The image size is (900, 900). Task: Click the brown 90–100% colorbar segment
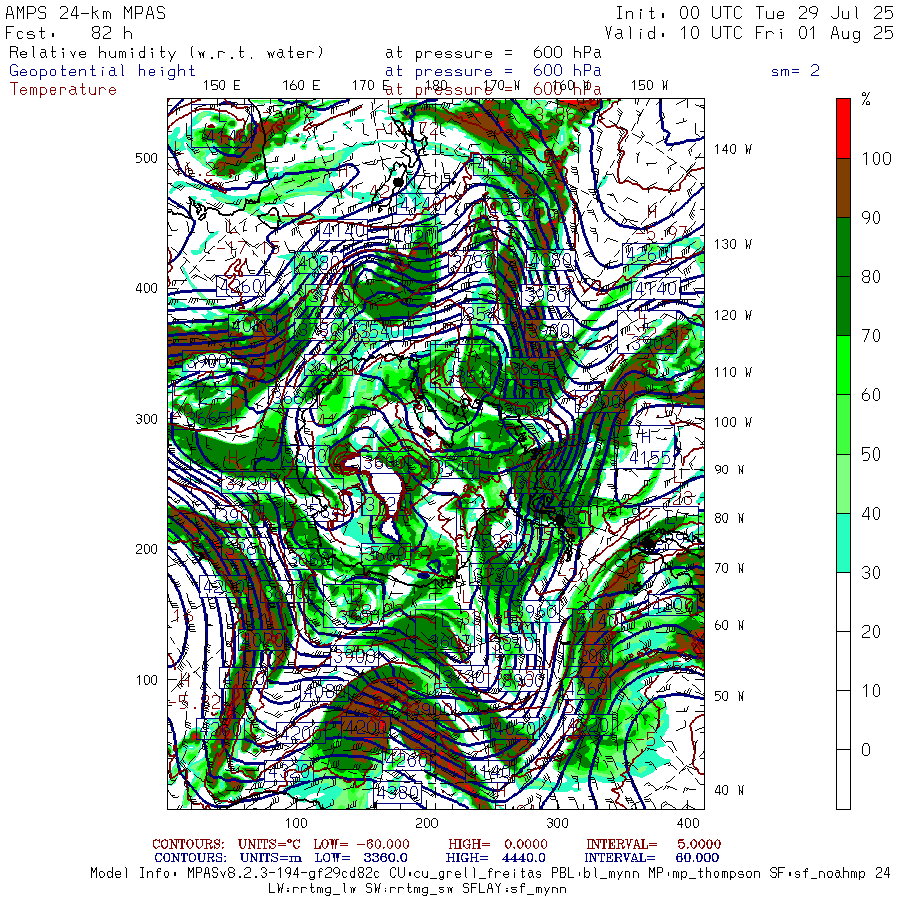[x=843, y=188]
